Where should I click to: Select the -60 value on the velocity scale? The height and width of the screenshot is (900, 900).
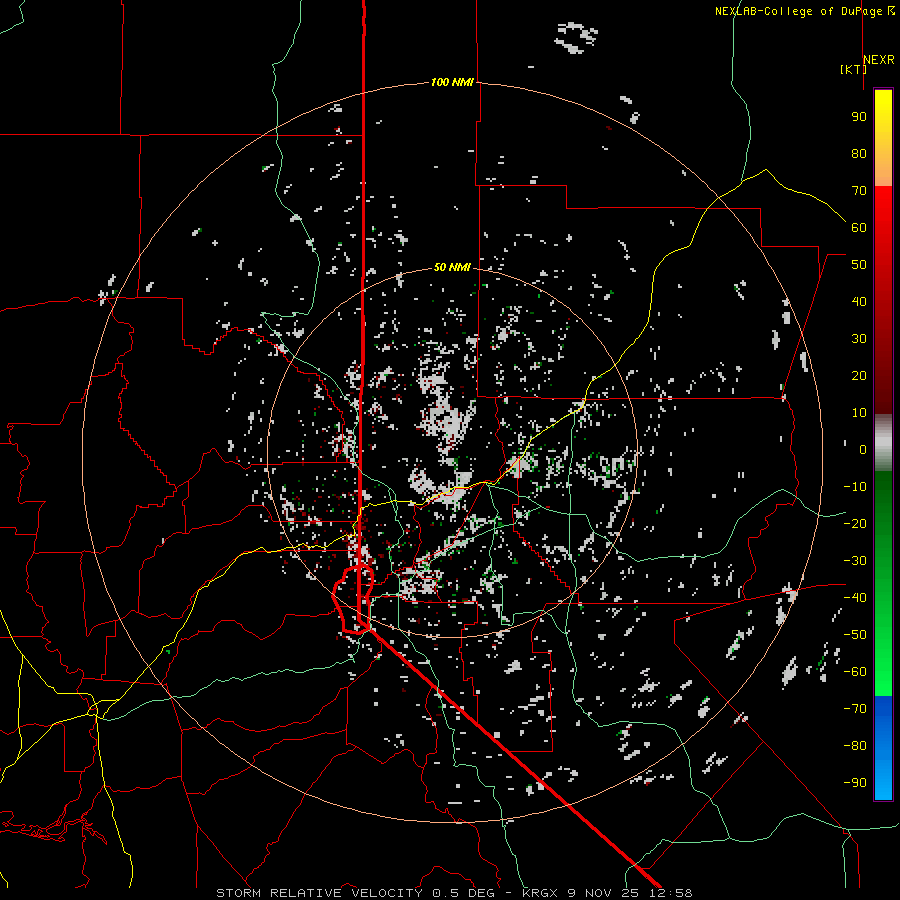855,672
